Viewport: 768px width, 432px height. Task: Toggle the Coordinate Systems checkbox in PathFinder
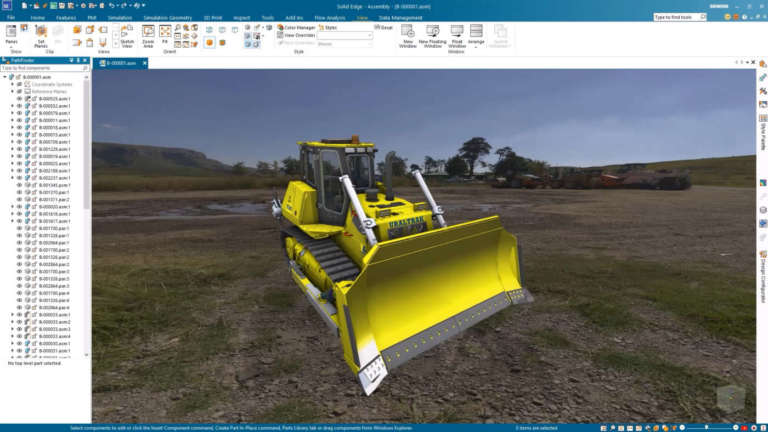click(x=20, y=84)
